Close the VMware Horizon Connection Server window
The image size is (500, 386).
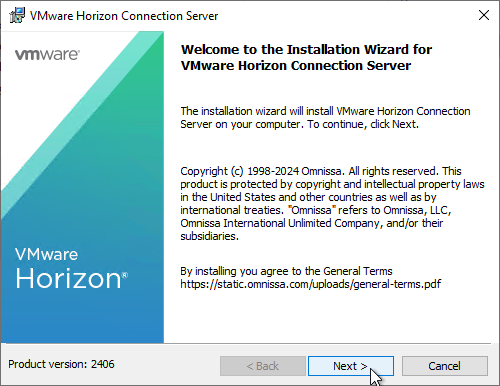(484, 15)
